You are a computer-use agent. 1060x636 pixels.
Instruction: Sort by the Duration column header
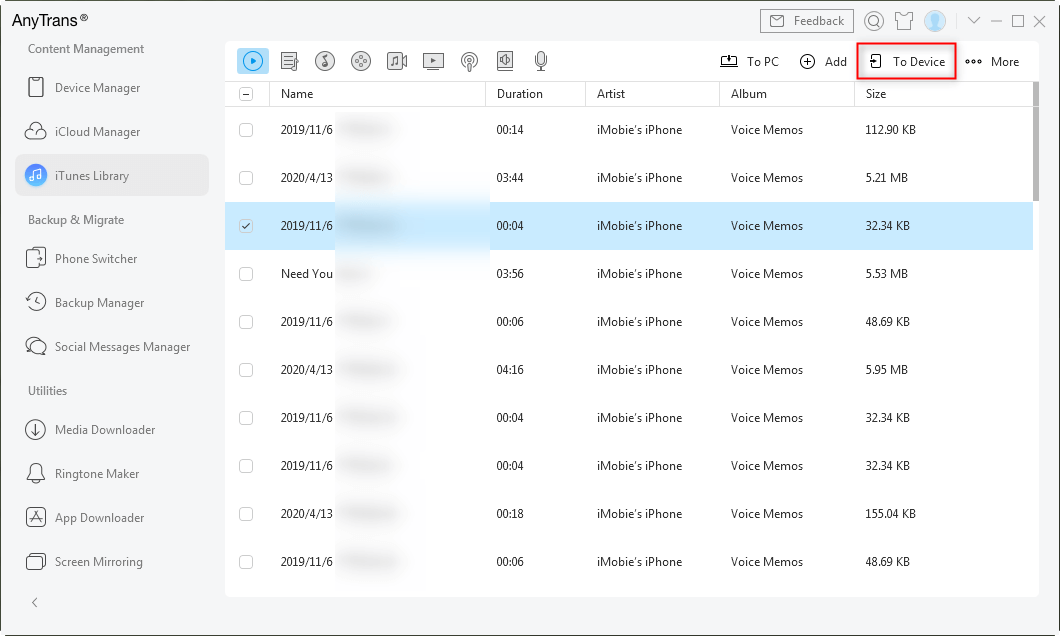point(535,94)
